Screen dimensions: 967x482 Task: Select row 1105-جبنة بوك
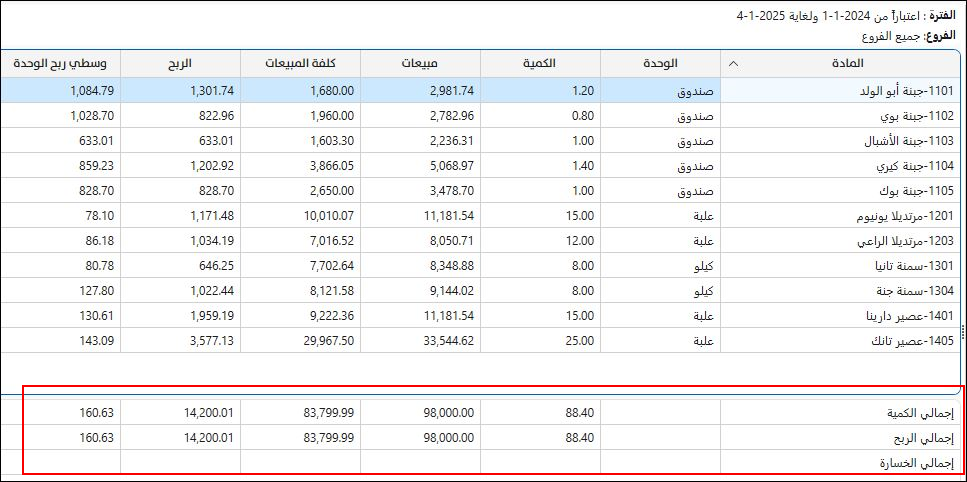click(x=480, y=190)
